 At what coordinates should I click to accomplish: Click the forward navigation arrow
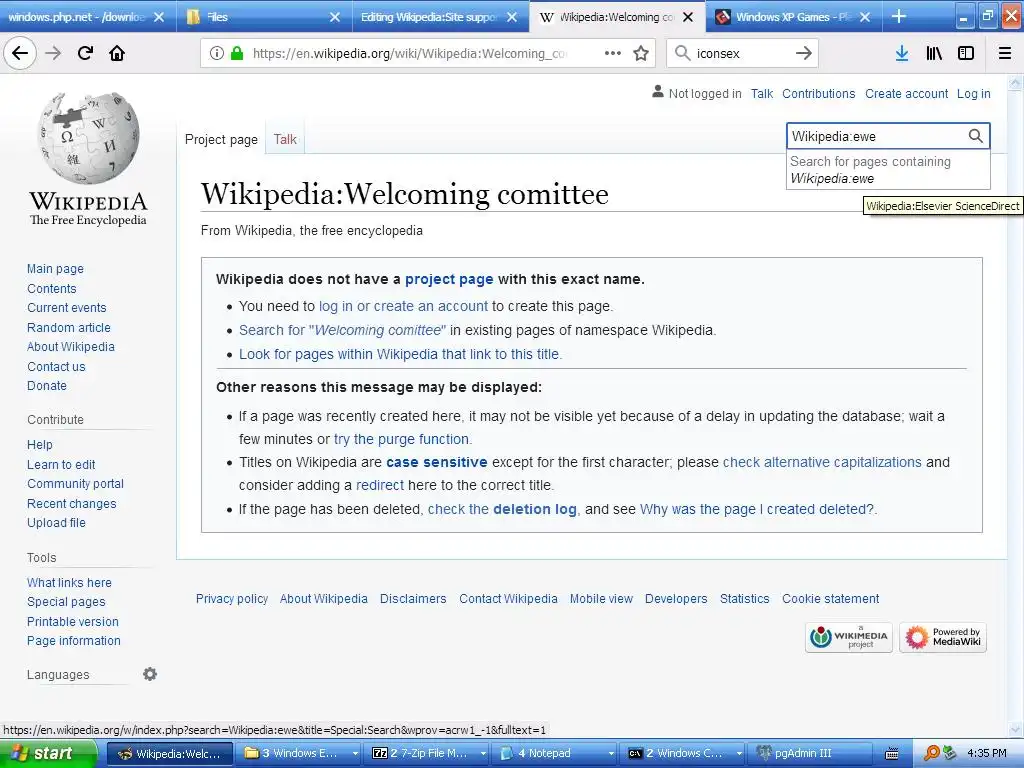[53, 53]
